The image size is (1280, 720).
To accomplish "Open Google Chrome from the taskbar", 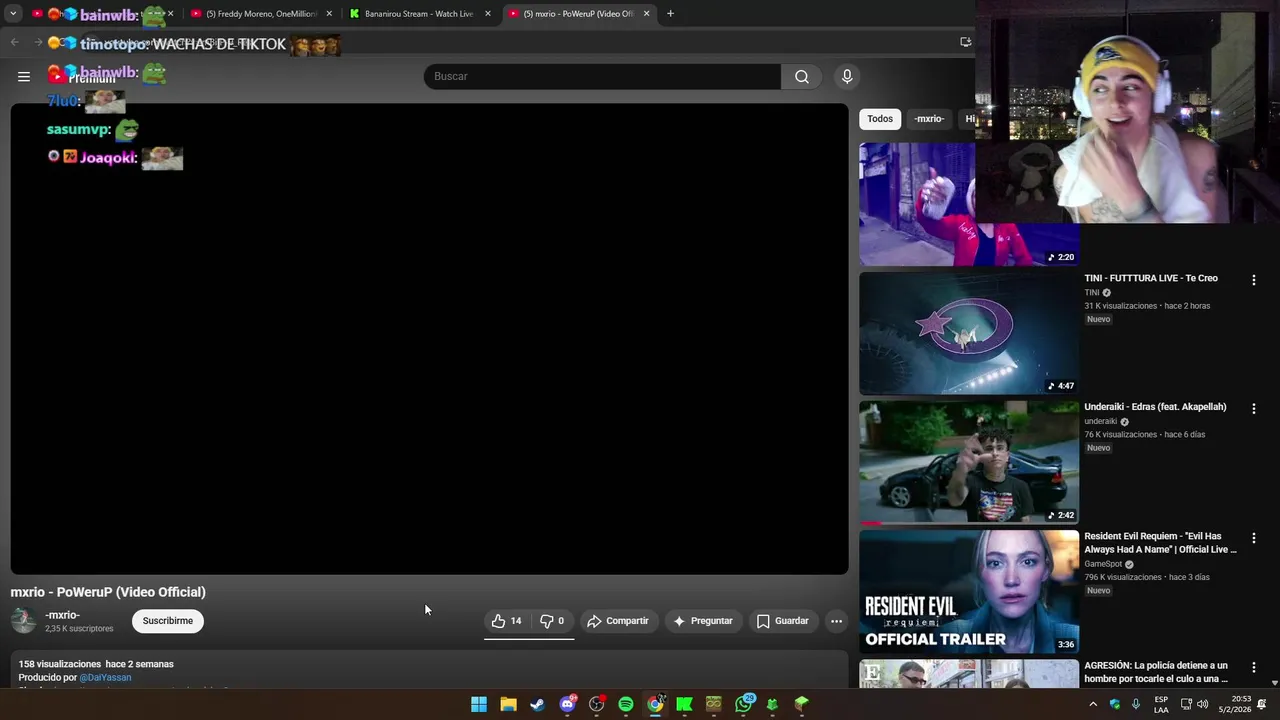I will coord(655,704).
